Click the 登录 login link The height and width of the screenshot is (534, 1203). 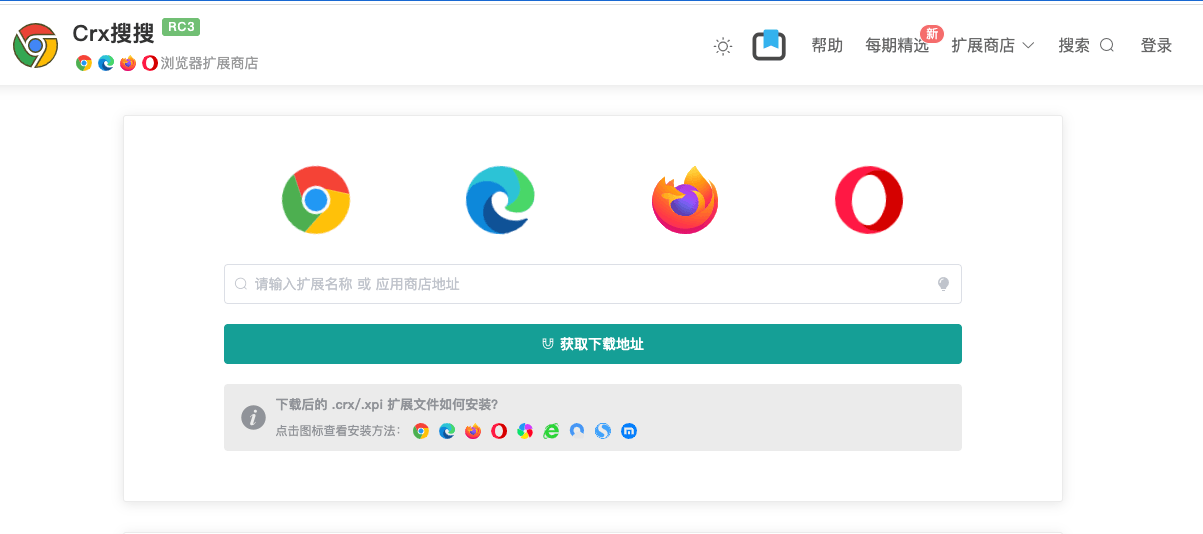pos(1156,46)
